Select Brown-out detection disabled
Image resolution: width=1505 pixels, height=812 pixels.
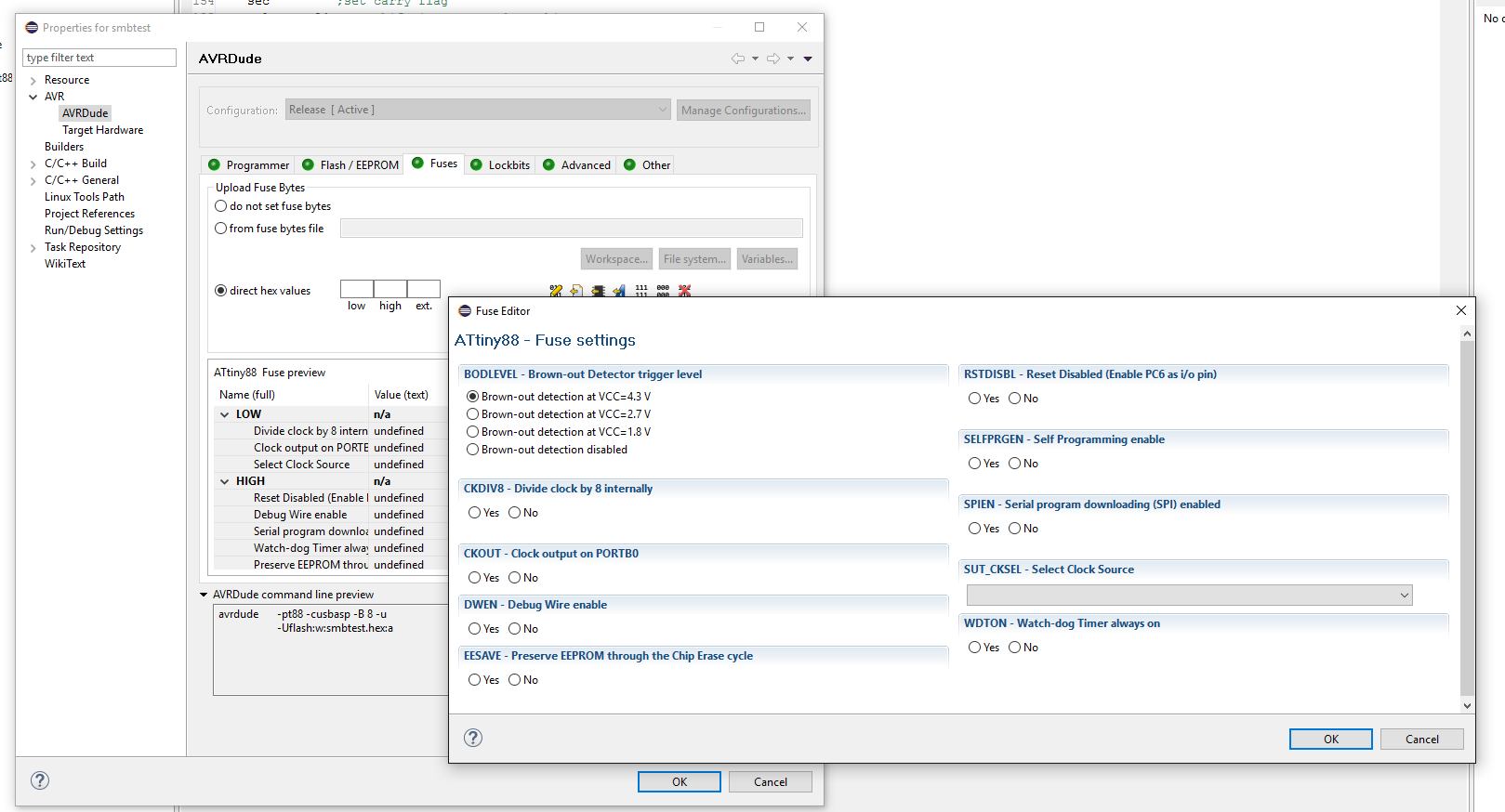click(473, 450)
